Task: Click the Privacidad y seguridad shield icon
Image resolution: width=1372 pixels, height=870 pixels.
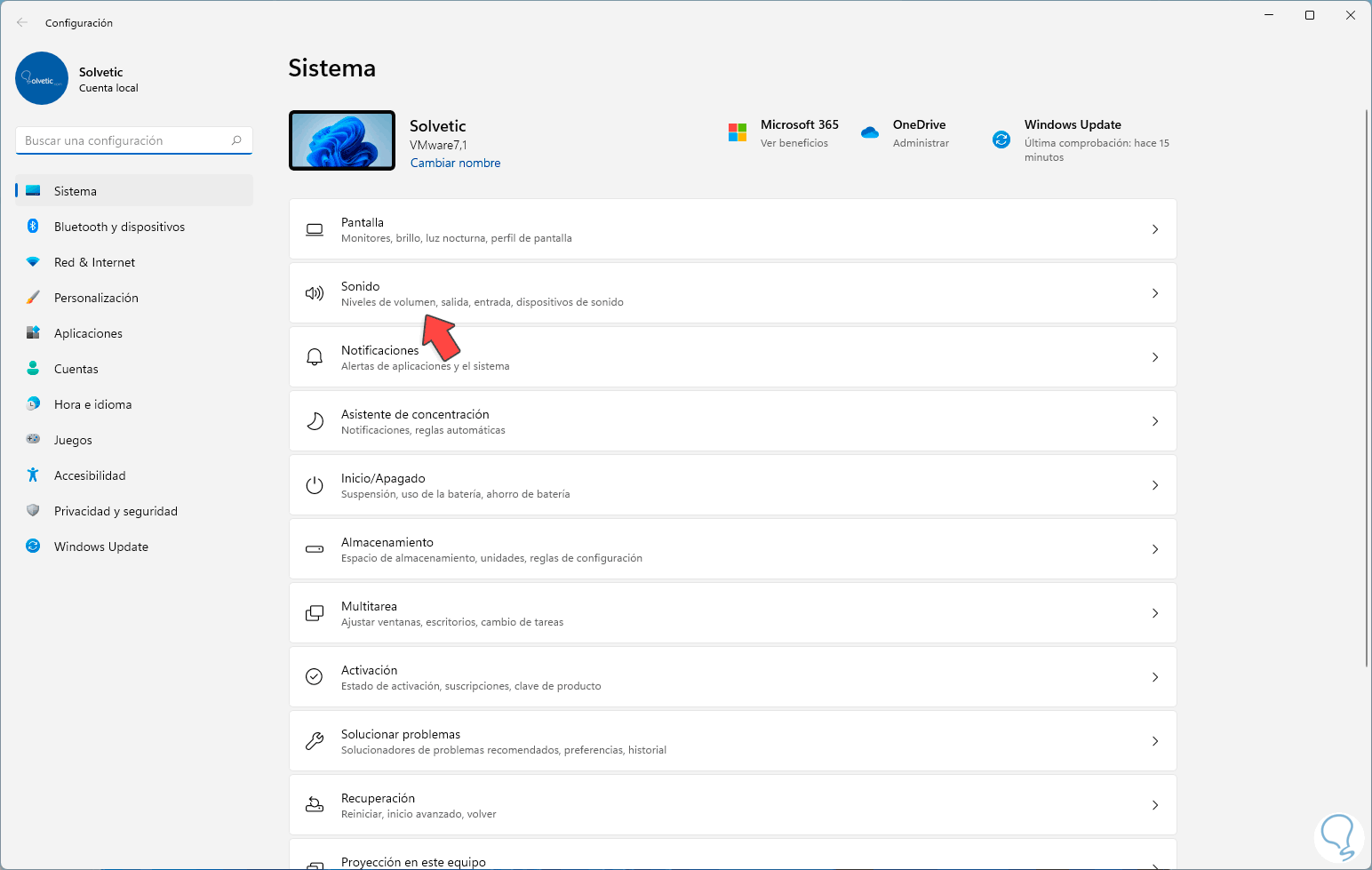Action: 33,511
